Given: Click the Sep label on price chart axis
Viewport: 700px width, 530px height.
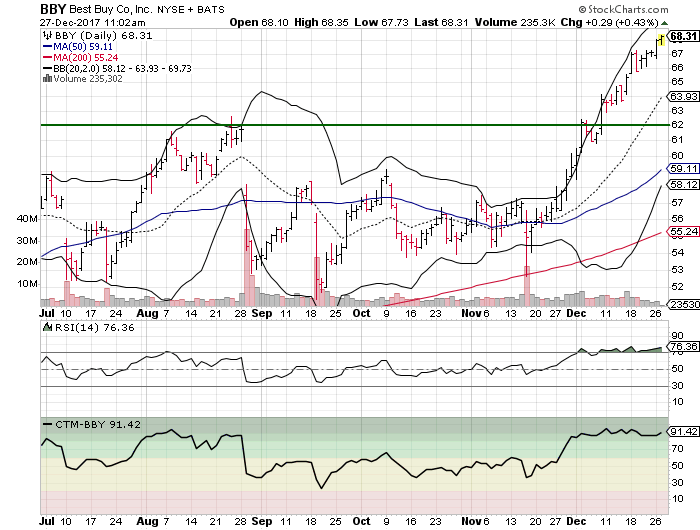Looking at the screenshot, I should click(x=262, y=313).
